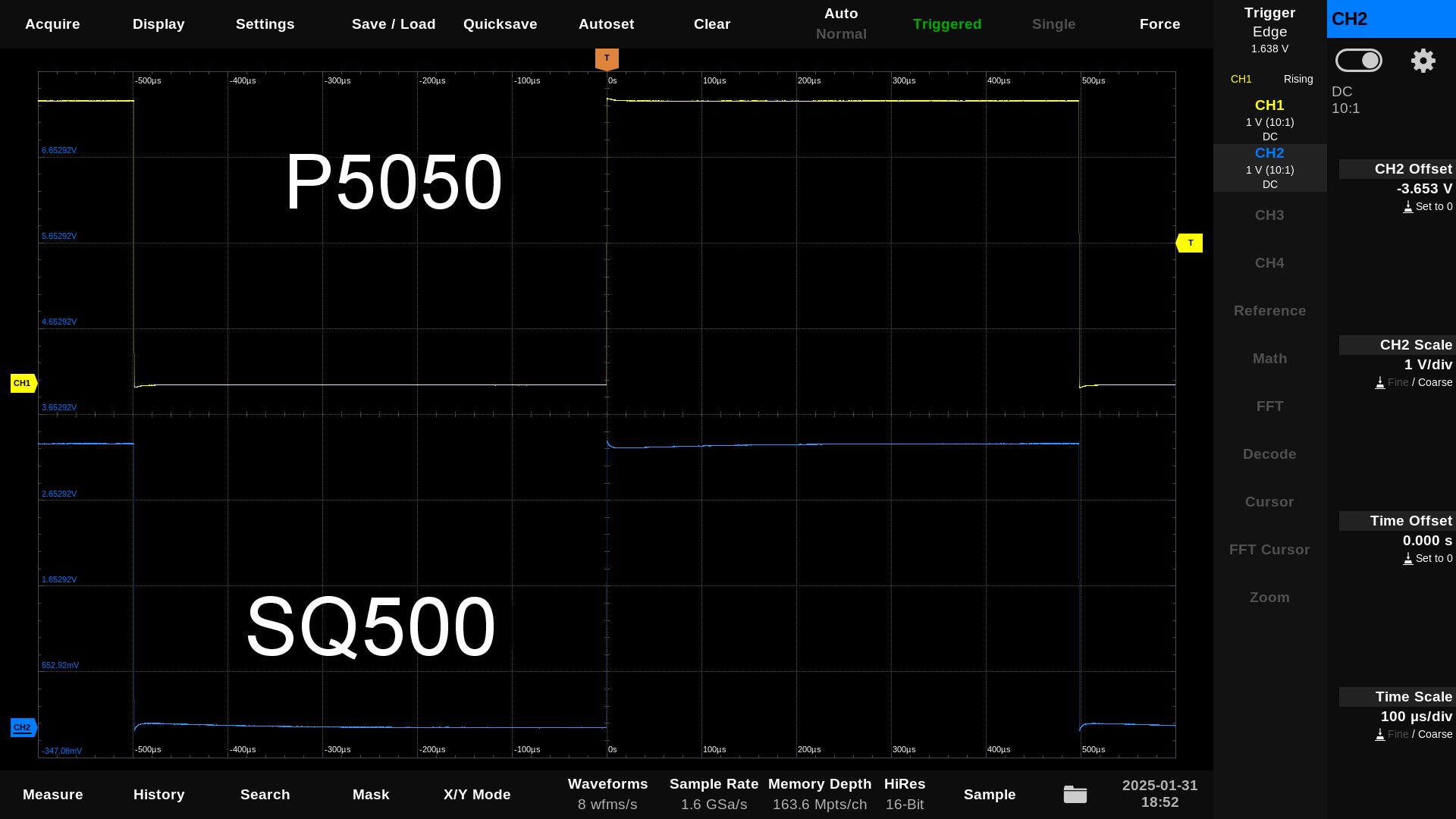Change Memory Depth 163.6 Mpts/ch
1456x819 pixels.
pyautogui.click(x=820, y=794)
